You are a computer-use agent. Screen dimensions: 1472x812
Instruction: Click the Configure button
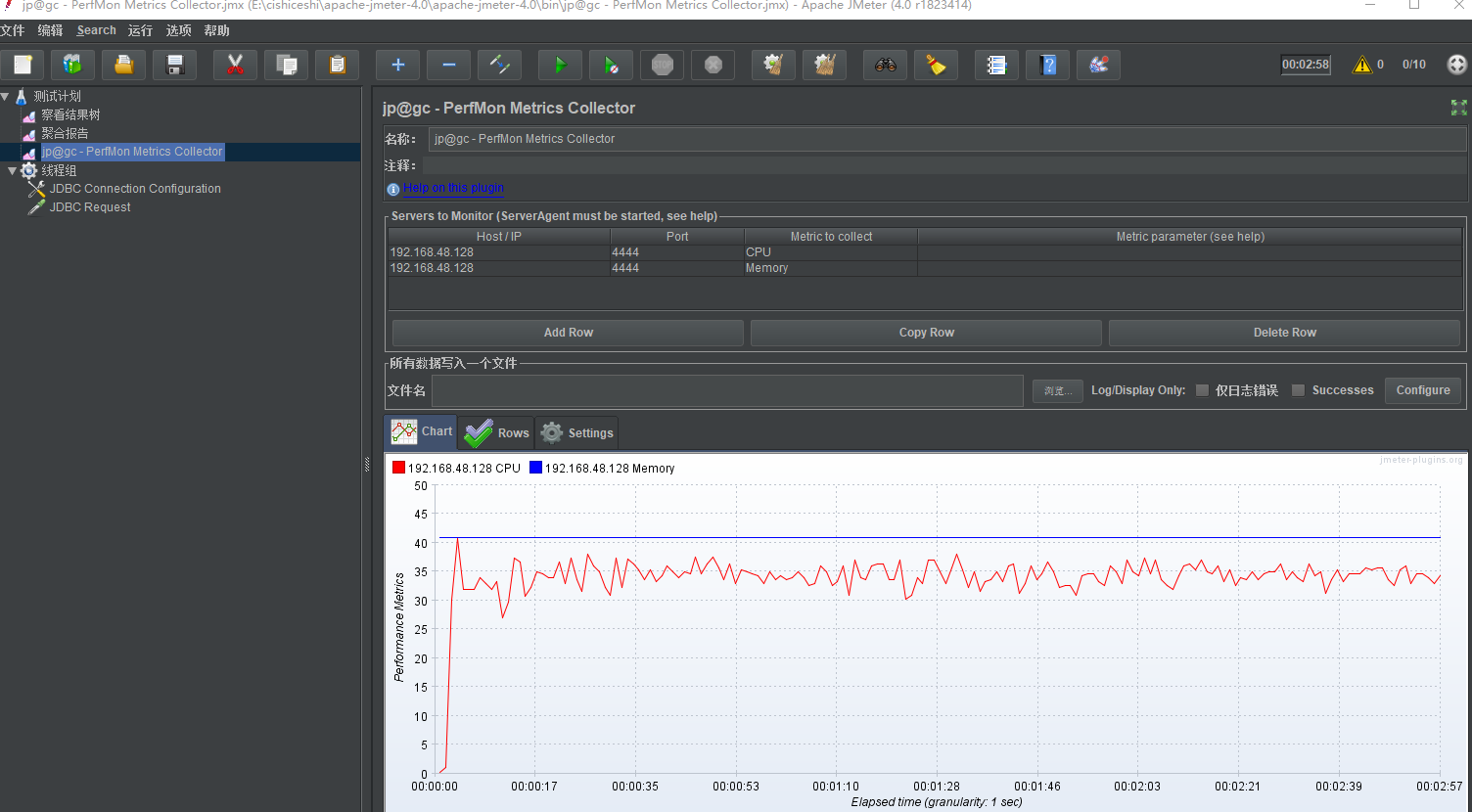click(x=1423, y=390)
